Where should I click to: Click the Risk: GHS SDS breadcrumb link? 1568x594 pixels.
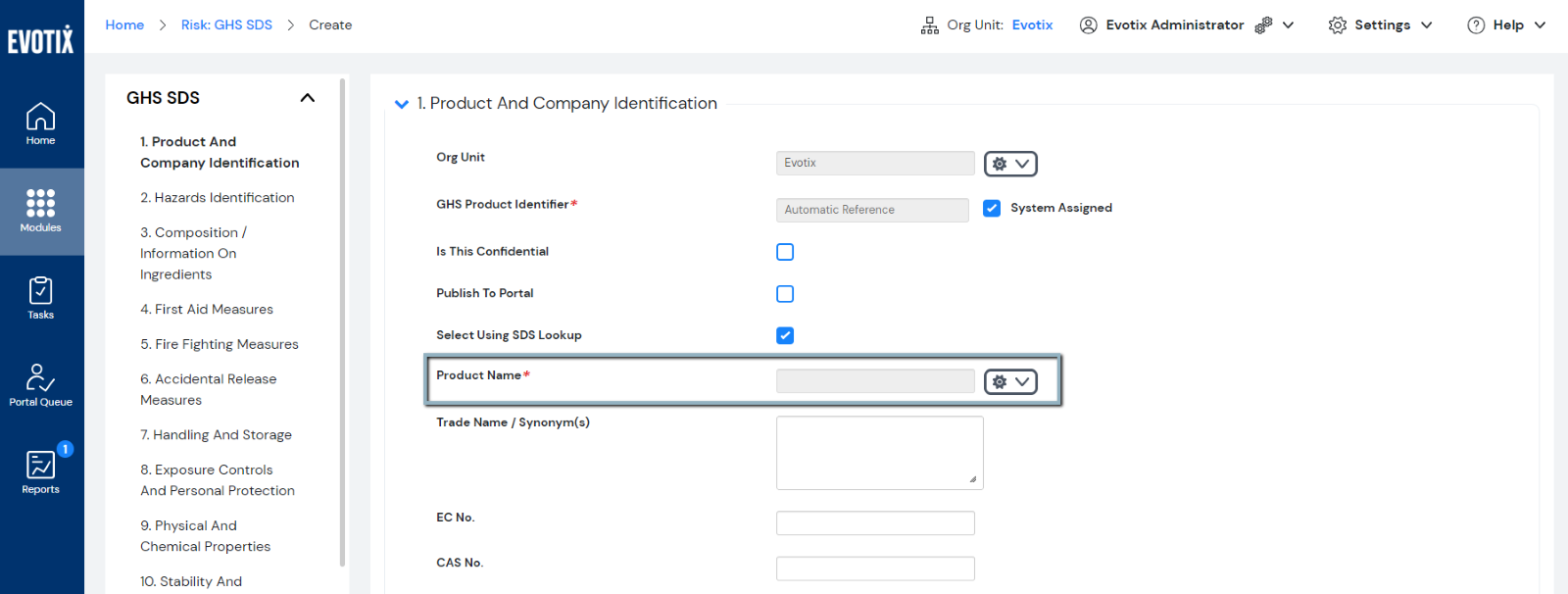click(226, 25)
